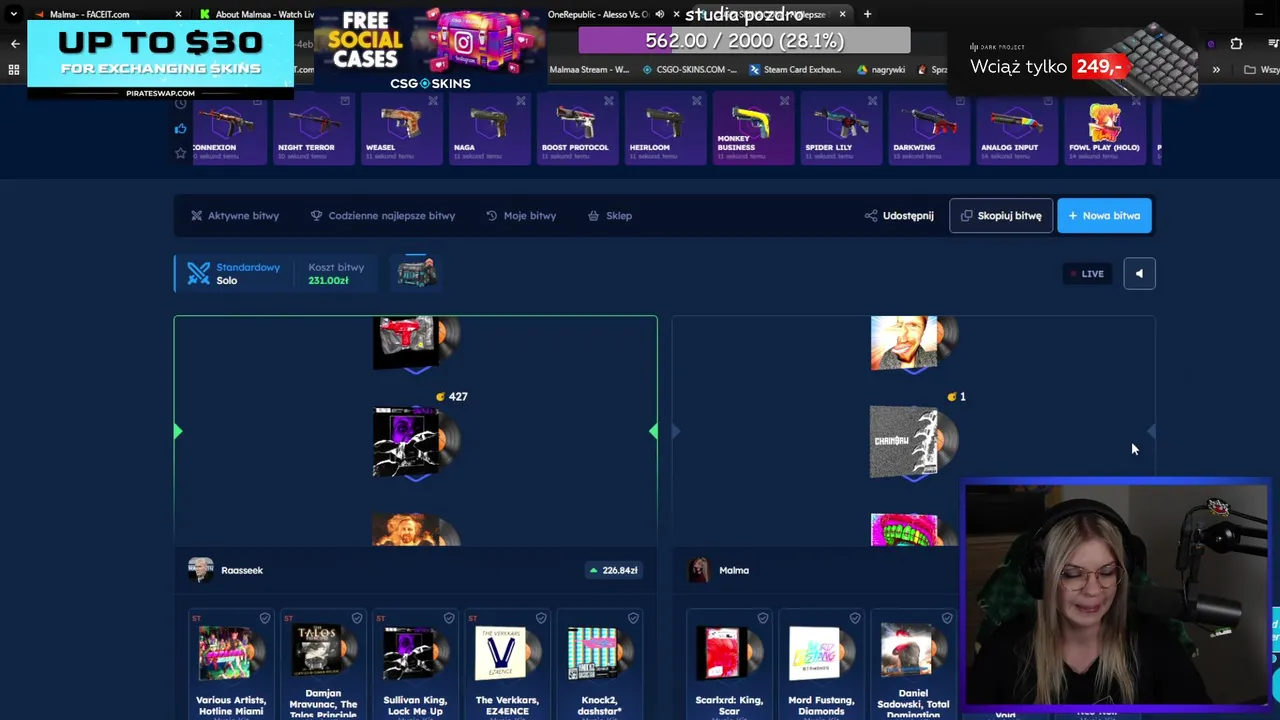This screenshot has width=1280, height=720.
Task: Click the thumbs-up icon left of live drops
Action: click(180, 128)
